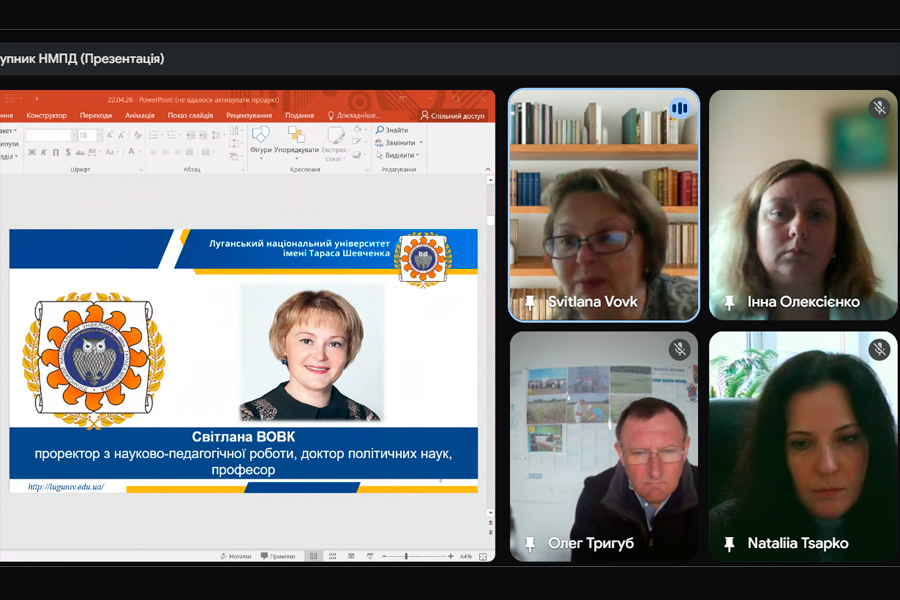Screen dimensions: 900x600
Task: Apply bulleted list formatting
Action: pyautogui.click(x=153, y=135)
